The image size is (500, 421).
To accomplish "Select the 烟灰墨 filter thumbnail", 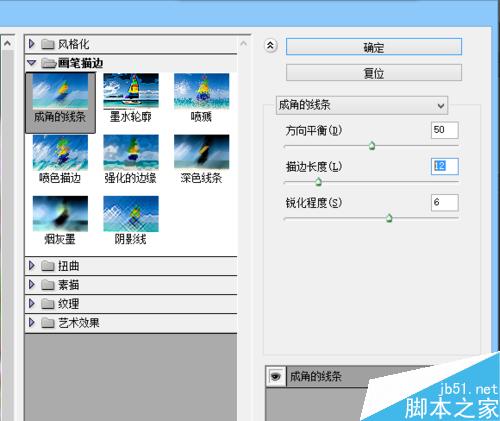I will [60, 214].
